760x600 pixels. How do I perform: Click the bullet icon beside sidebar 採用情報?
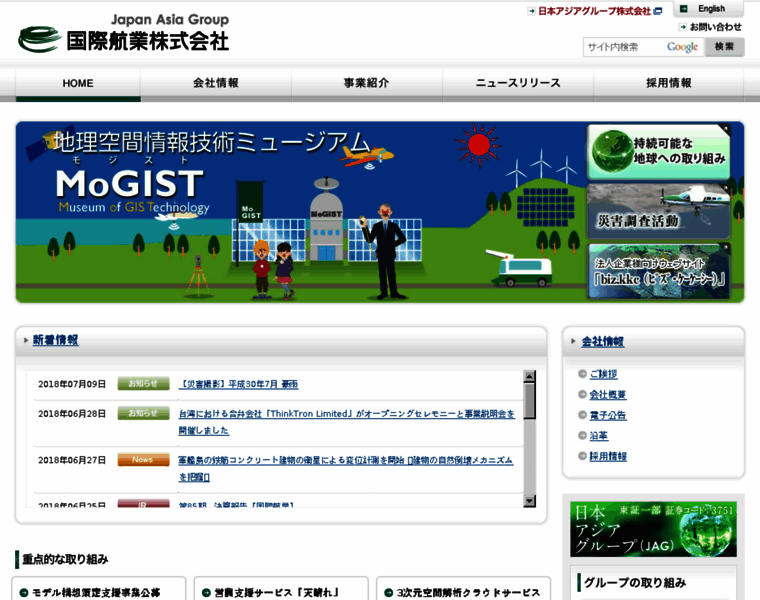[x=582, y=456]
